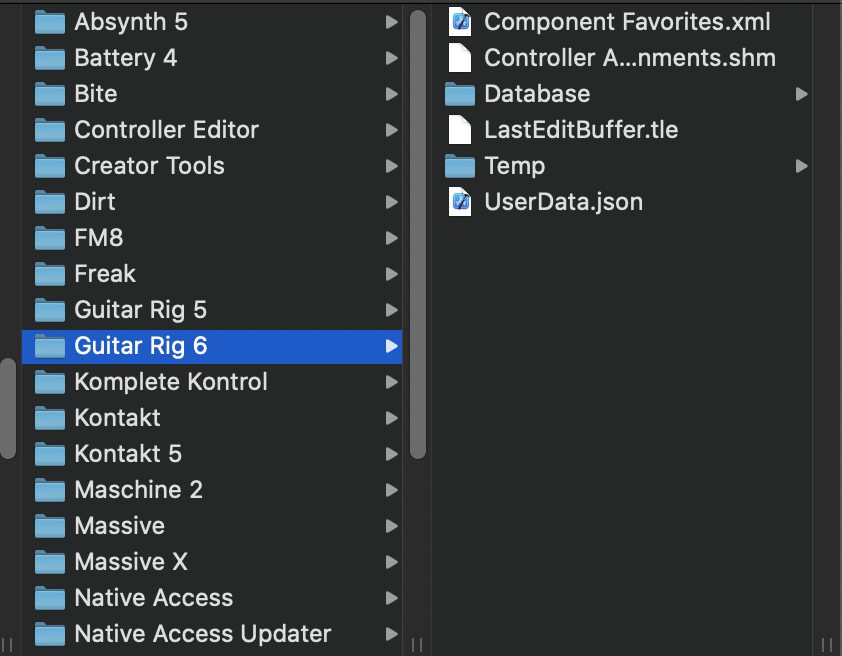Click the Guitar Rig 5 folder icon
Screen dimensions: 842x656
tap(50, 310)
